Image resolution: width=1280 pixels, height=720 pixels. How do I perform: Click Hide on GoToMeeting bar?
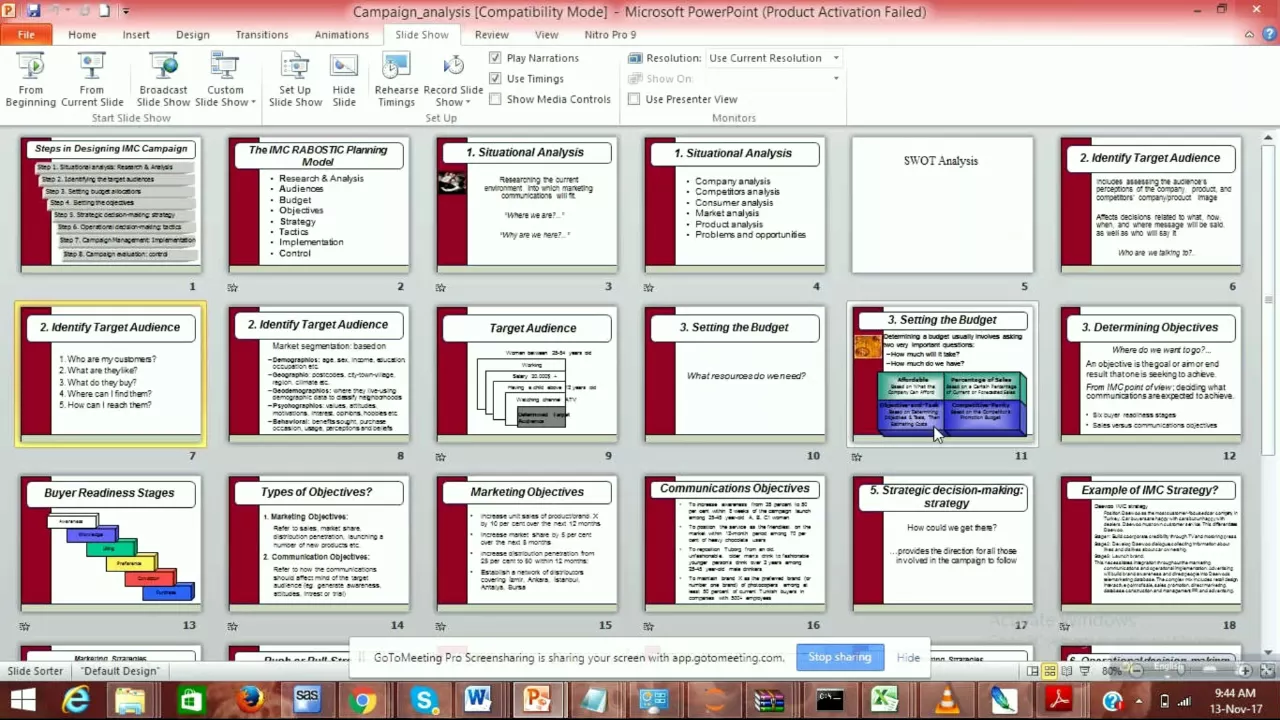908,657
